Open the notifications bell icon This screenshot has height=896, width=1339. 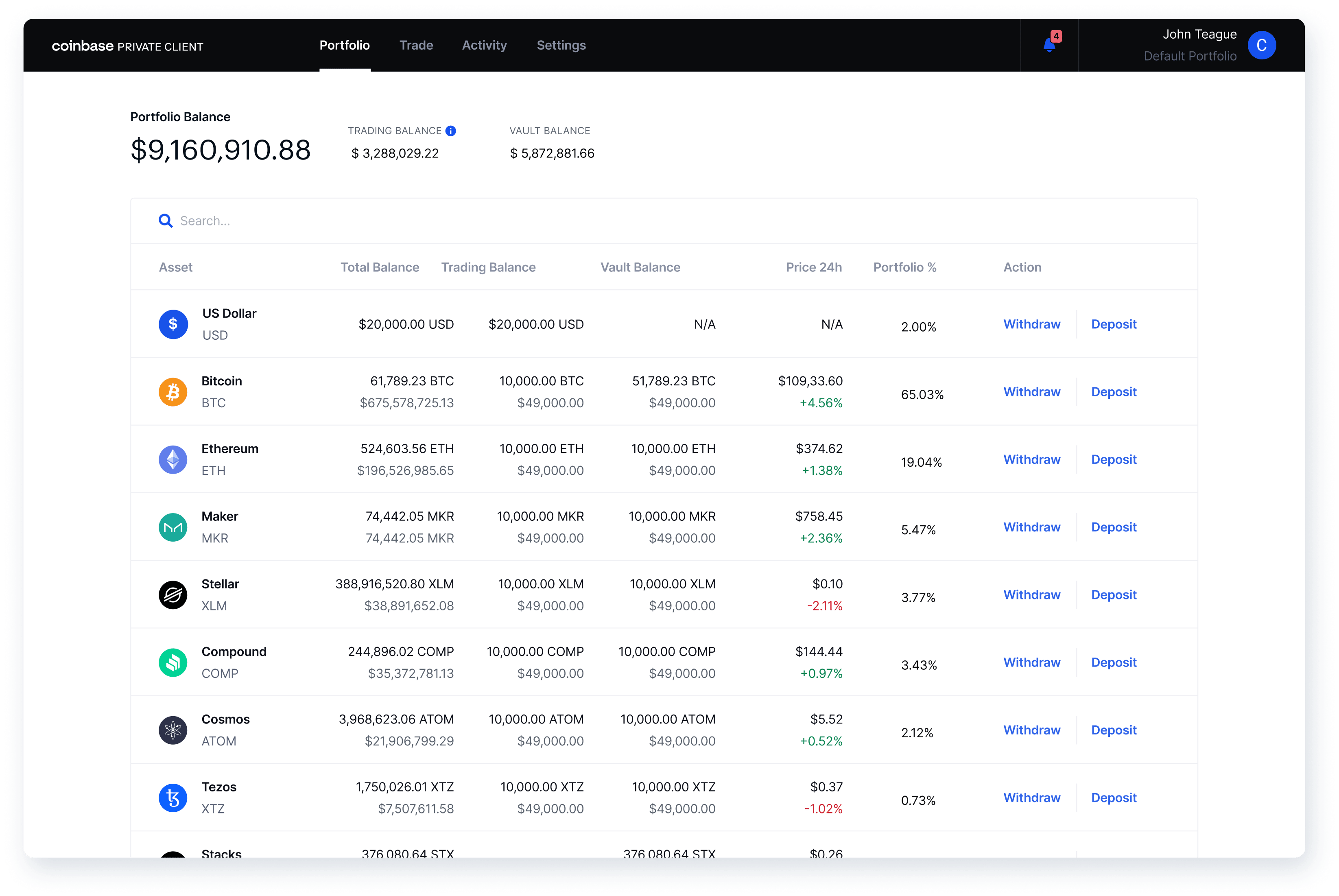[x=1049, y=45]
